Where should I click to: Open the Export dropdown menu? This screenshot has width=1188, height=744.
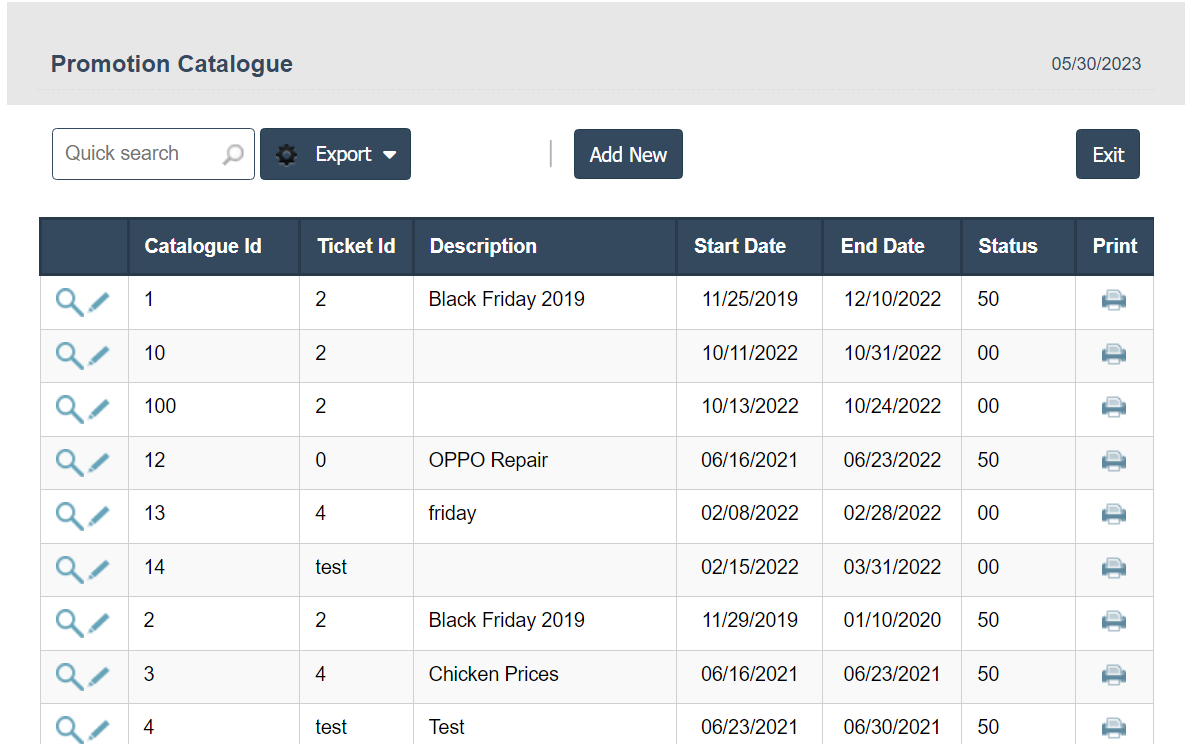coord(335,155)
